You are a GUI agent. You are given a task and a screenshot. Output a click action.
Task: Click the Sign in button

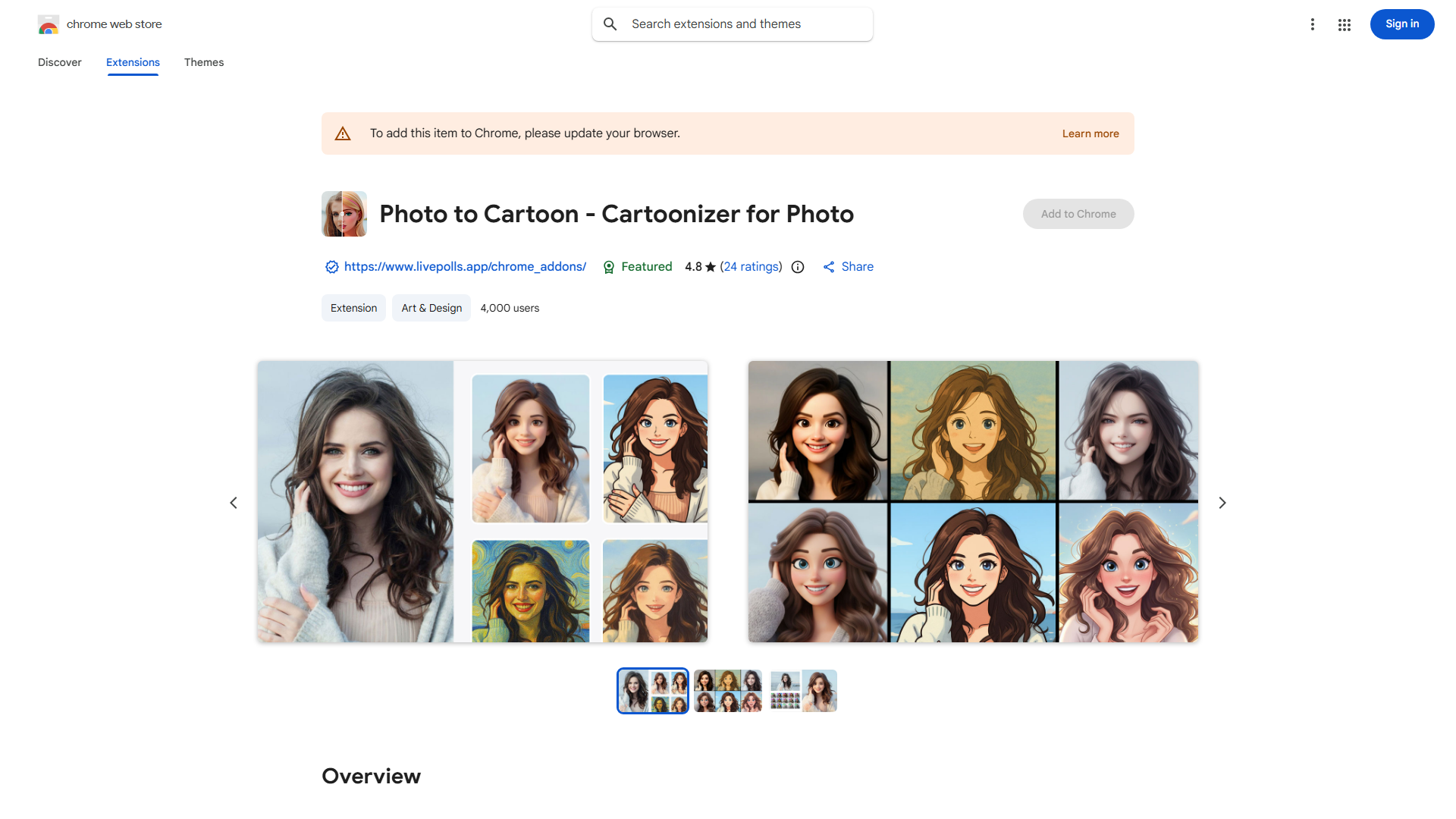[1401, 24]
